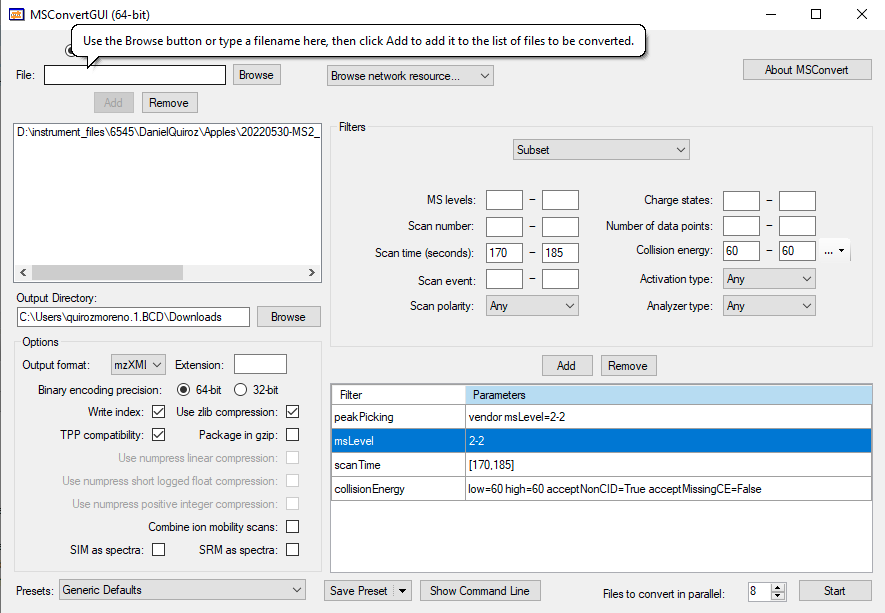Enable SIM as spectra checkbox
Screen dimensions: 885x613
click(159, 550)
